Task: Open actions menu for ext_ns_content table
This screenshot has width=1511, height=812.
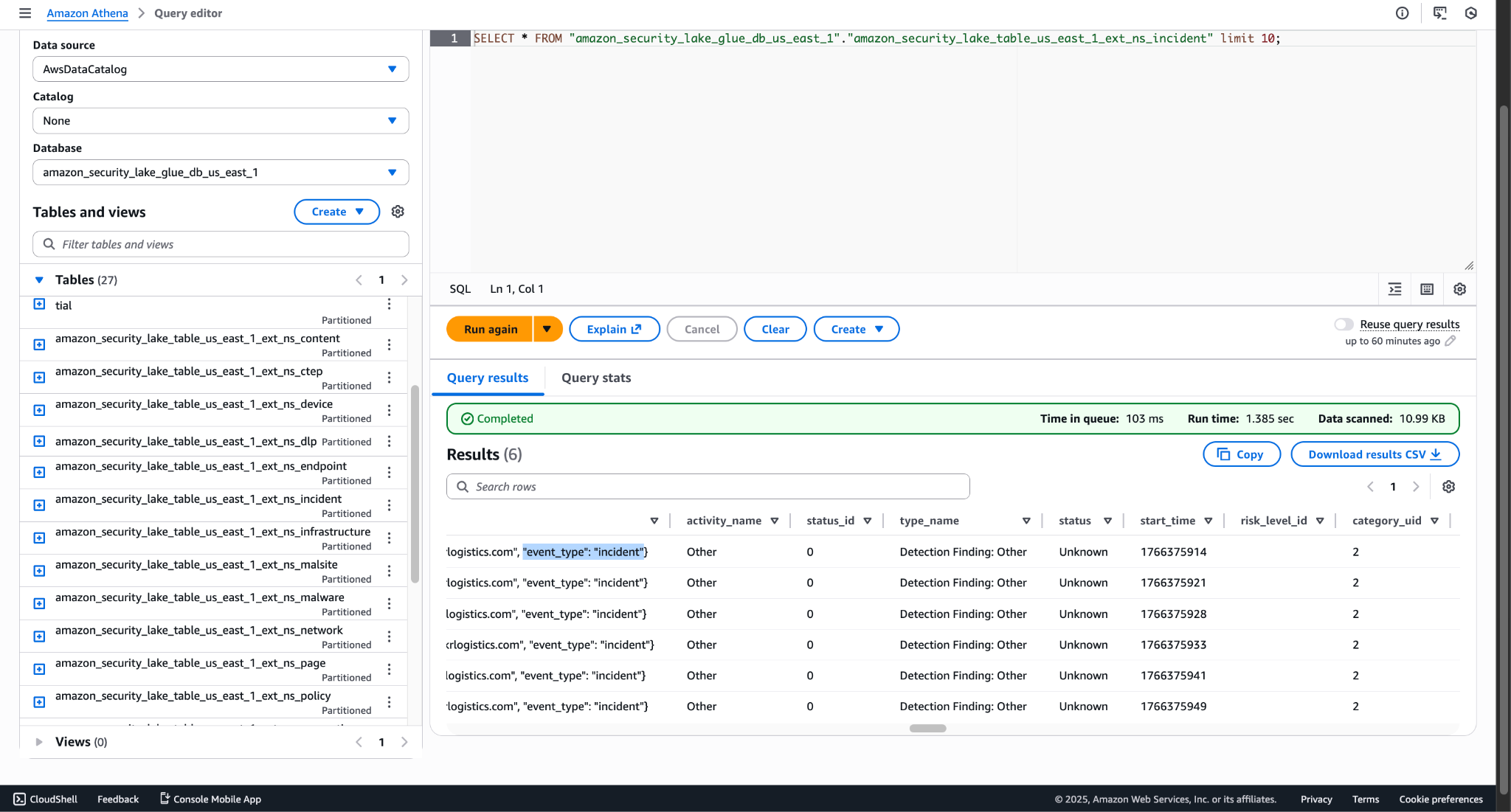Action: click(x=389, y=344)
